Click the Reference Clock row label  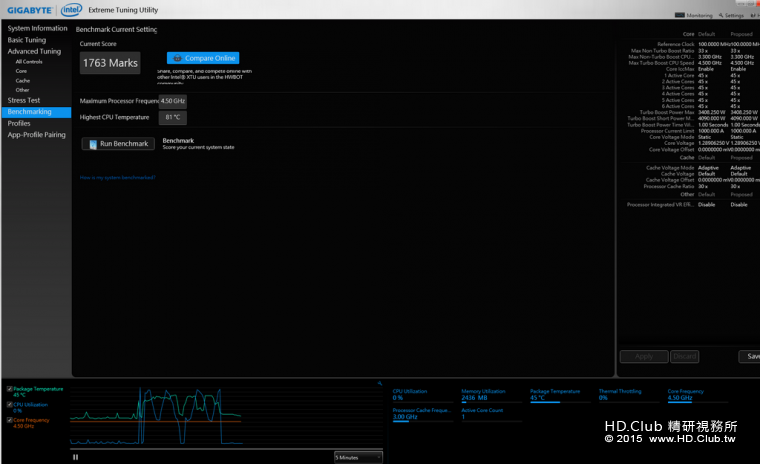tap(676, 44)
